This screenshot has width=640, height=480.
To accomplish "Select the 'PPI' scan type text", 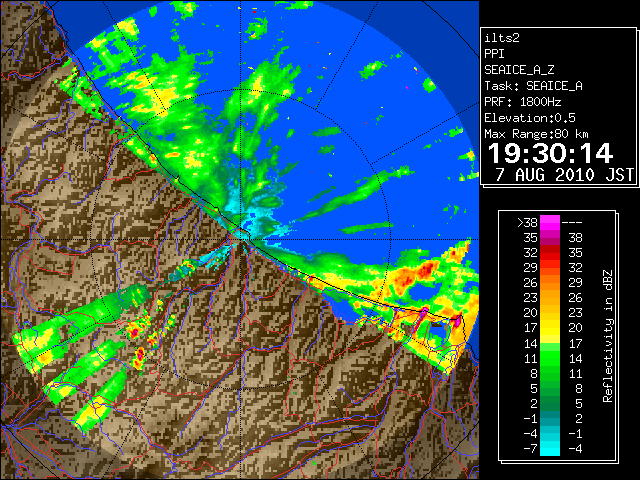I will tap(494, 54).
